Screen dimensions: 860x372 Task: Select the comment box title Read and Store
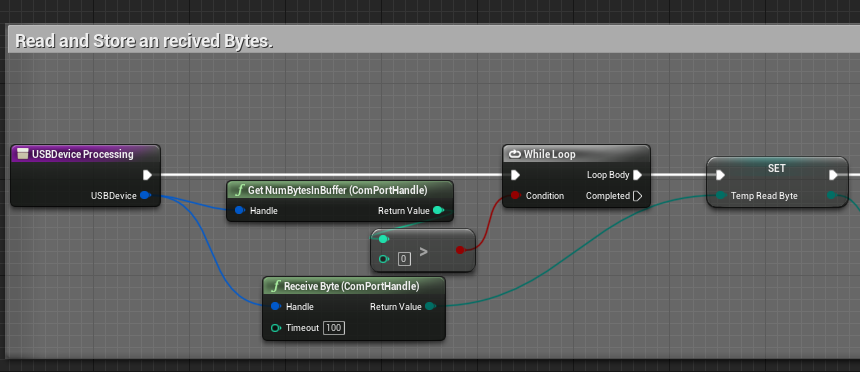[x=144, y=41]
